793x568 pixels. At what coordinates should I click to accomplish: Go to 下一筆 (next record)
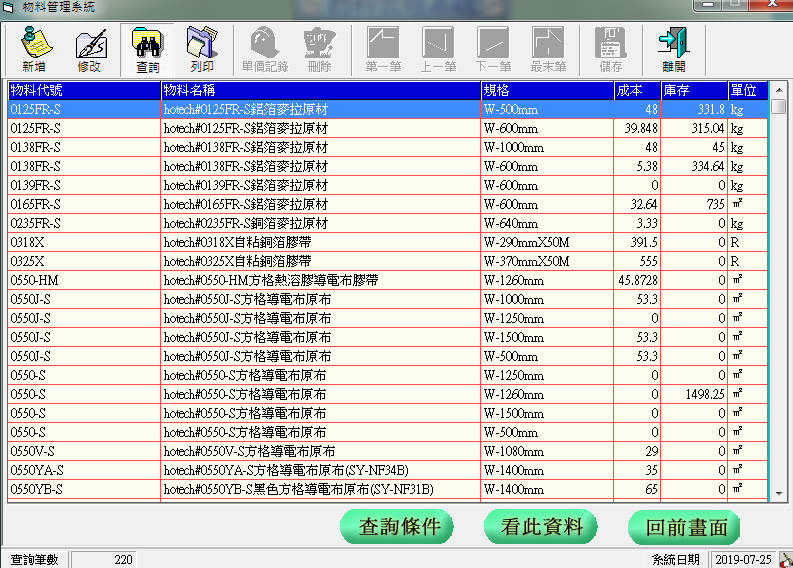pos(493,50)
